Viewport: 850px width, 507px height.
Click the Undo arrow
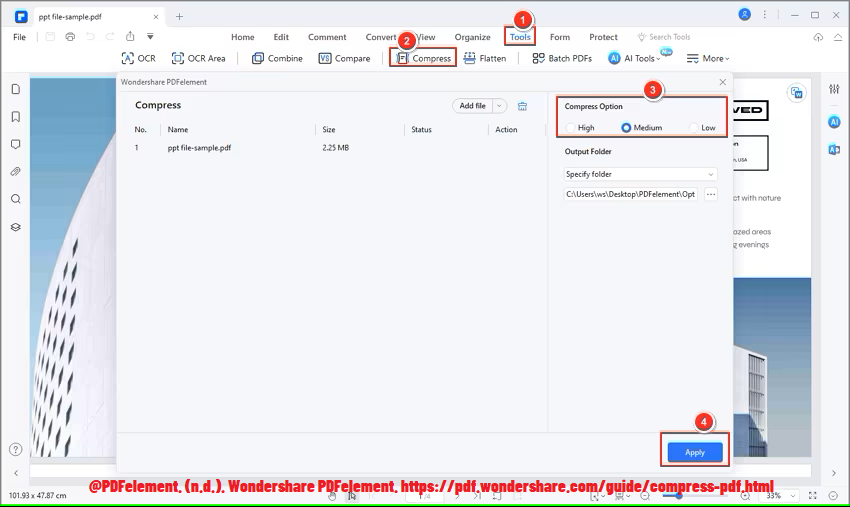pyautogui.click(x=90, y=37)
